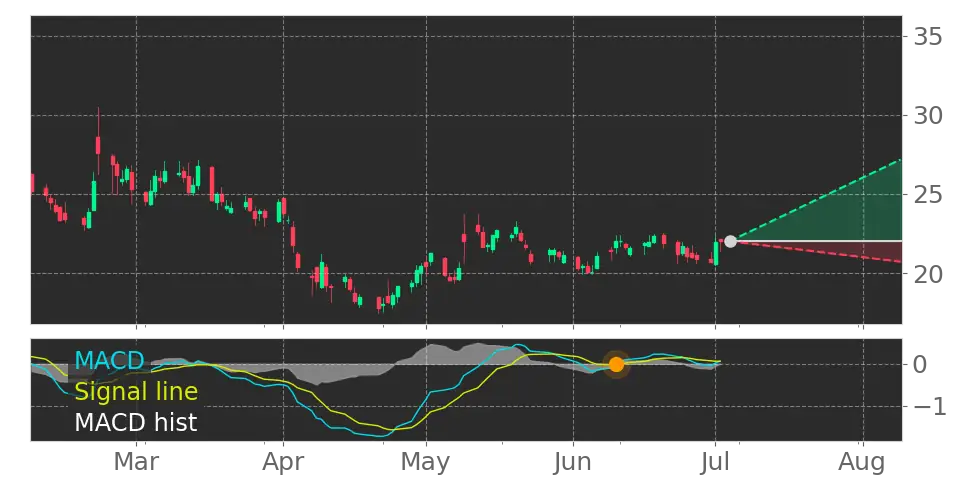Viewport: 972px width, 486px height.
Task: Click the tall candle wick peaking near 30
Action: [x=98, y=141]
